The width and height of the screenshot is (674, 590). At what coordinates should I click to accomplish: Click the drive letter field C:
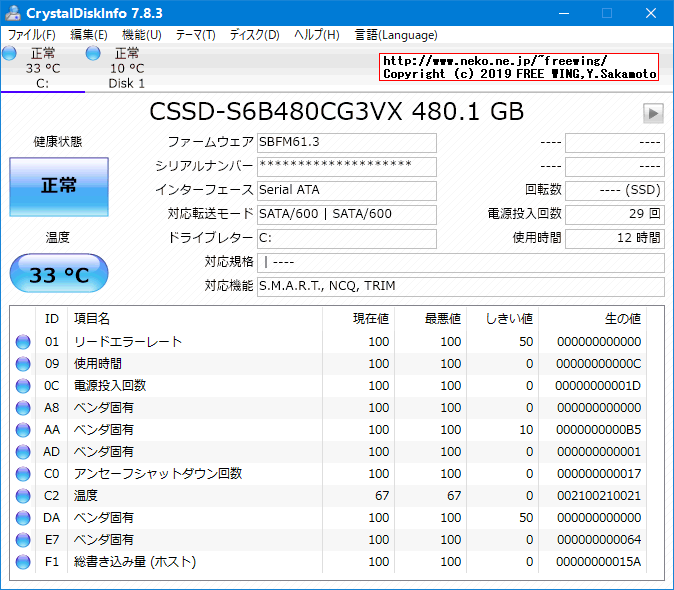pos(347,239)
